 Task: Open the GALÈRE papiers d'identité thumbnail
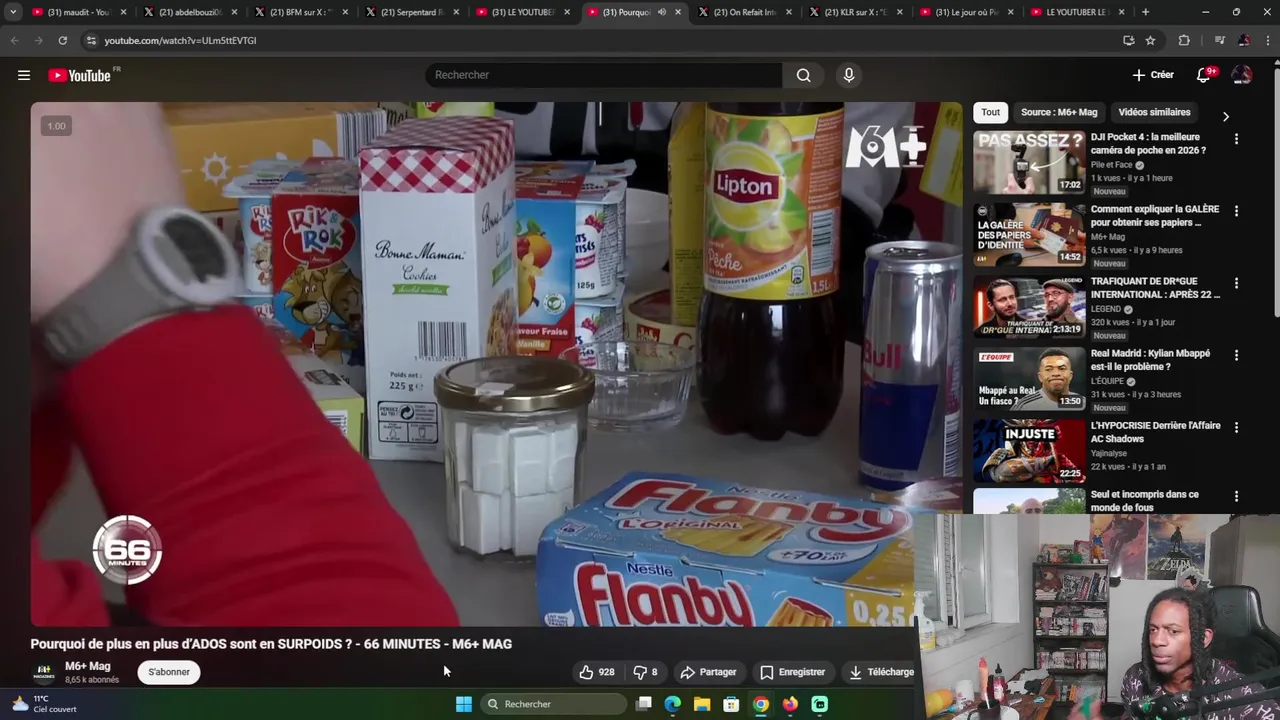pos(1029,234)
